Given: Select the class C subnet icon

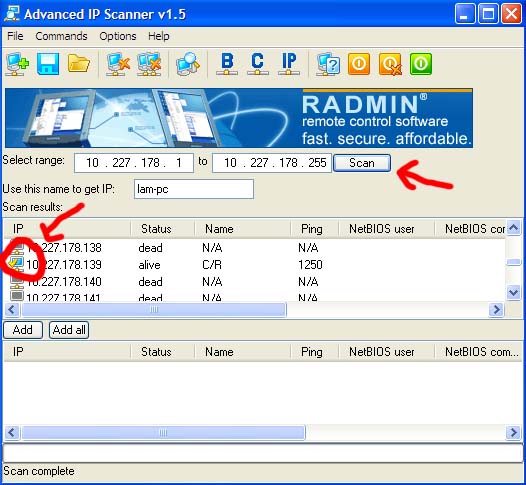Looking at the screenshot, I should click(x=257, y=64).
